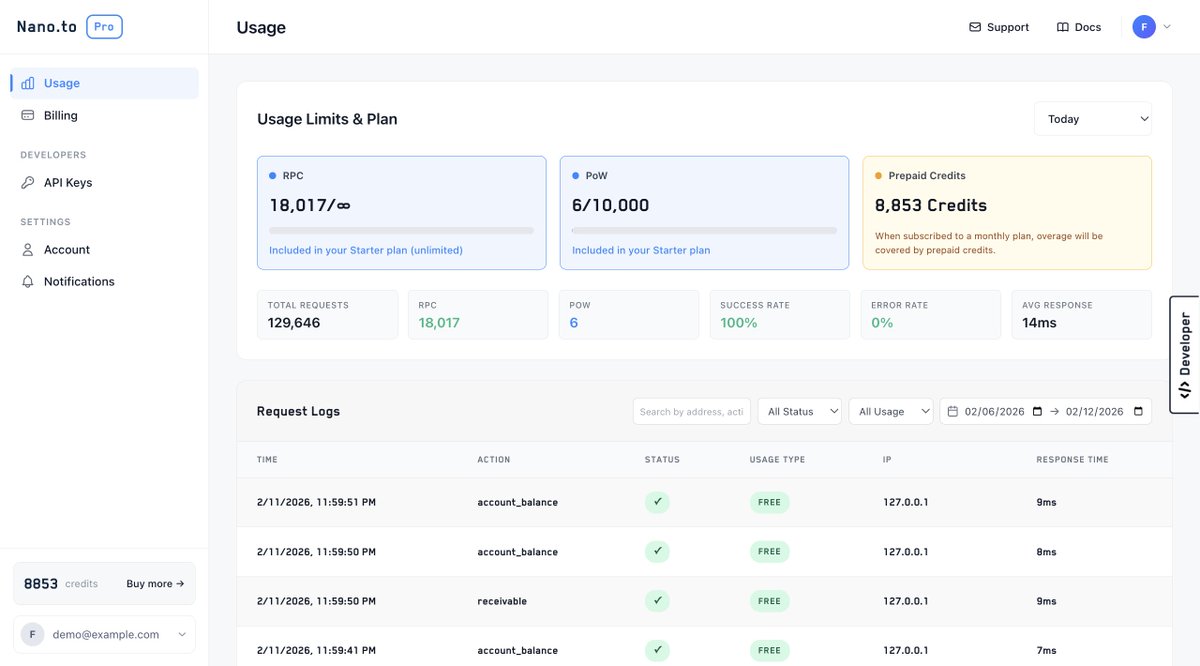Screen dimensions: 1200x666
Task: Open the Today period dropdown
Action: click(1093, 118)
